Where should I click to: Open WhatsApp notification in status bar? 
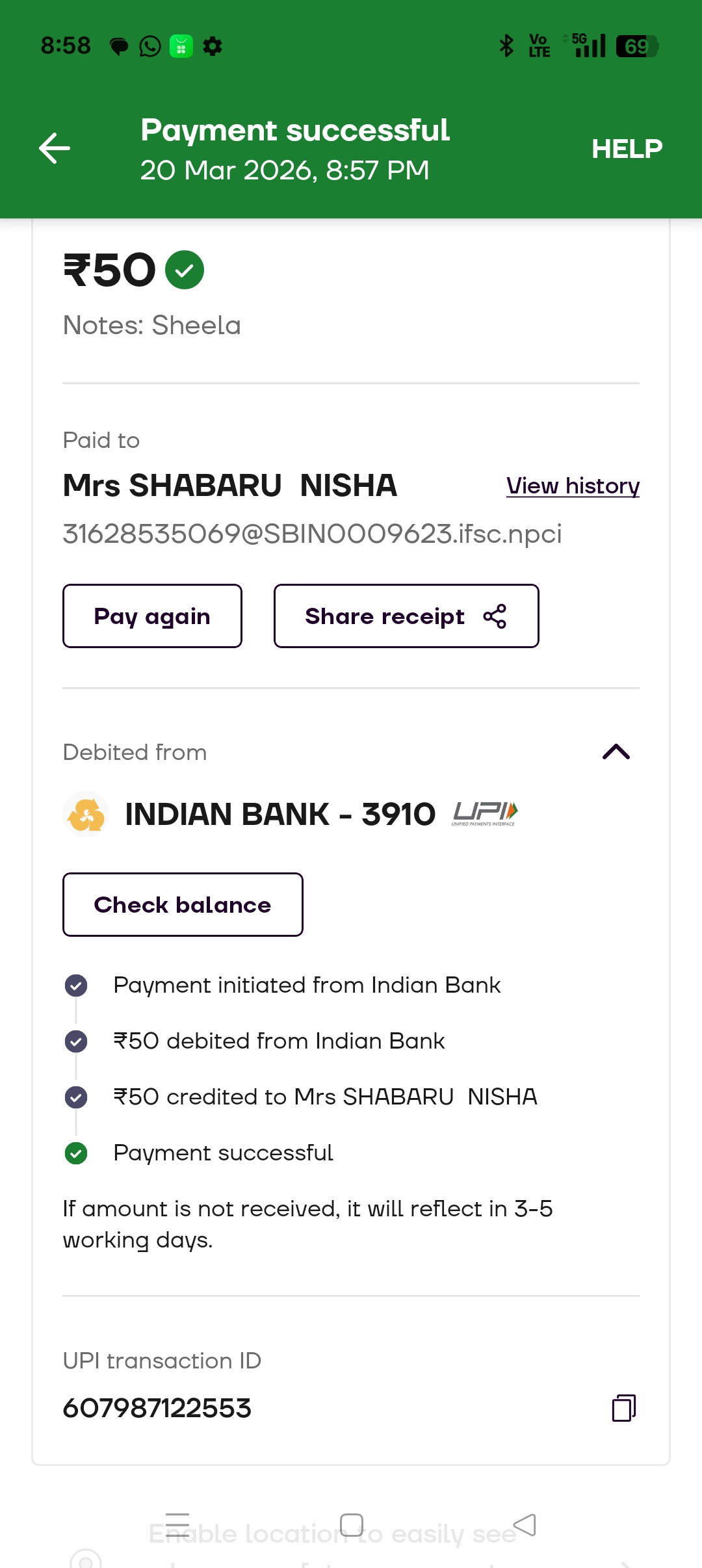coord(150,46)
